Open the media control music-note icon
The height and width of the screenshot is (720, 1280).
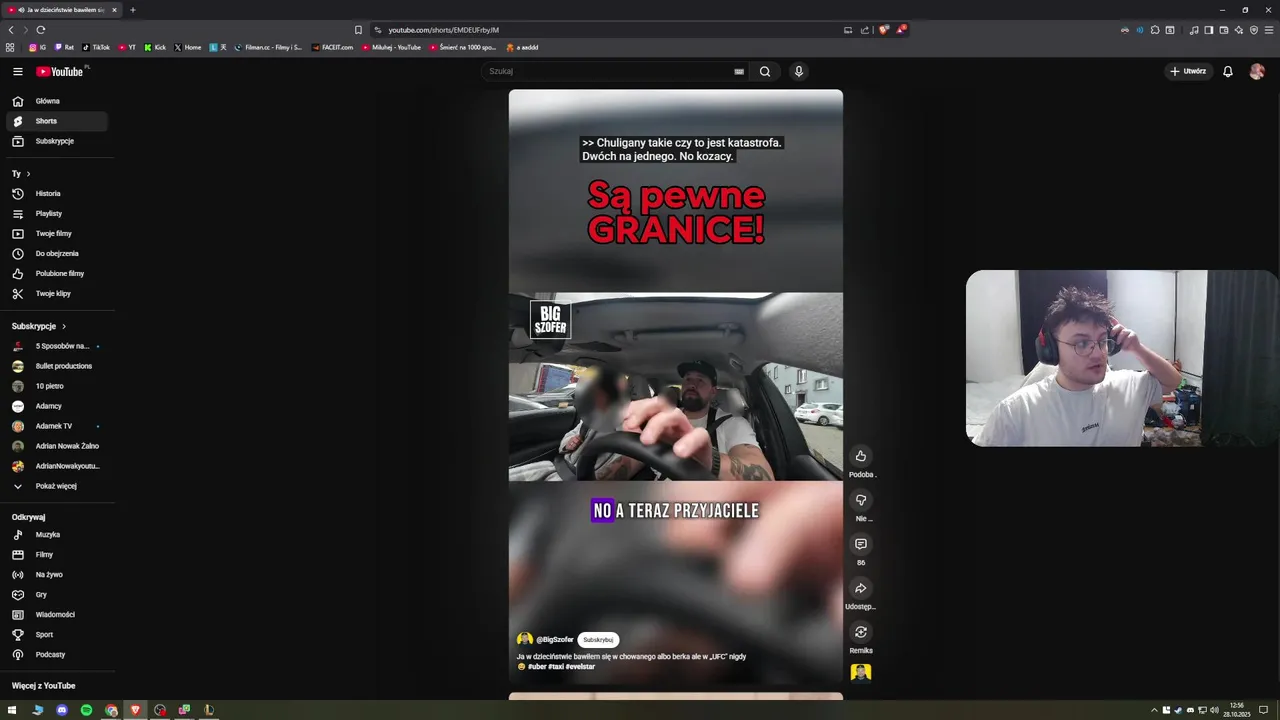pos(1194,30)
